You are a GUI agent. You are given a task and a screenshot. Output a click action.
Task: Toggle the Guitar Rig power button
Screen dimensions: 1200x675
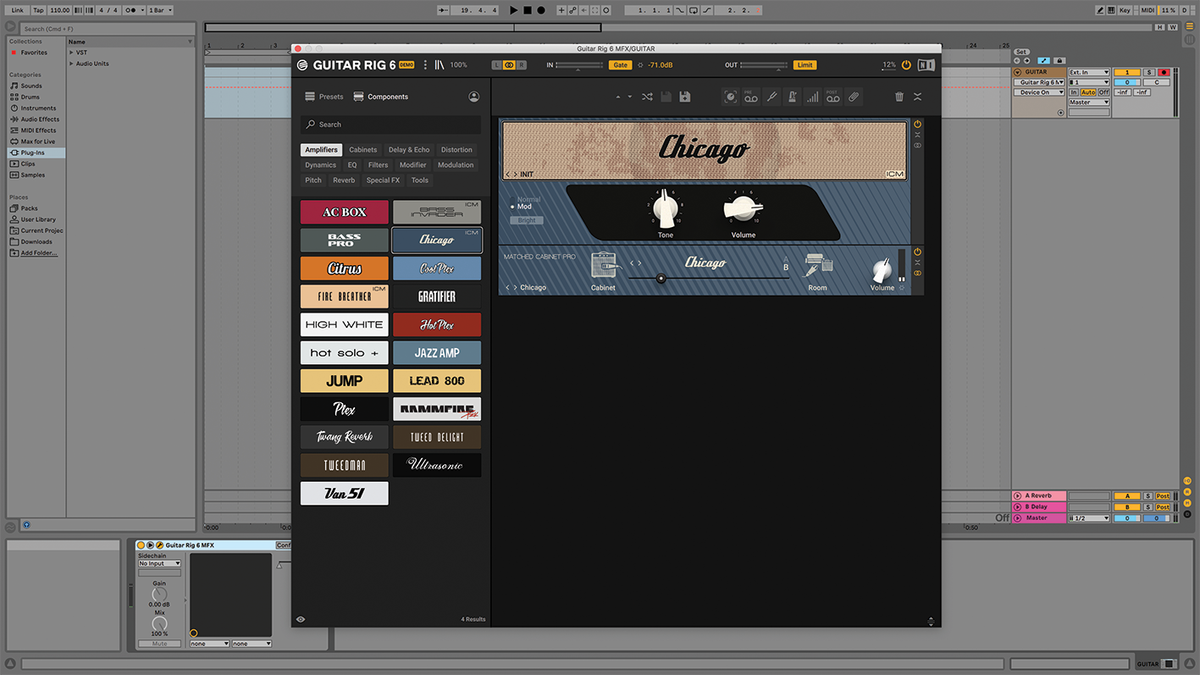(x=904, y=64)
